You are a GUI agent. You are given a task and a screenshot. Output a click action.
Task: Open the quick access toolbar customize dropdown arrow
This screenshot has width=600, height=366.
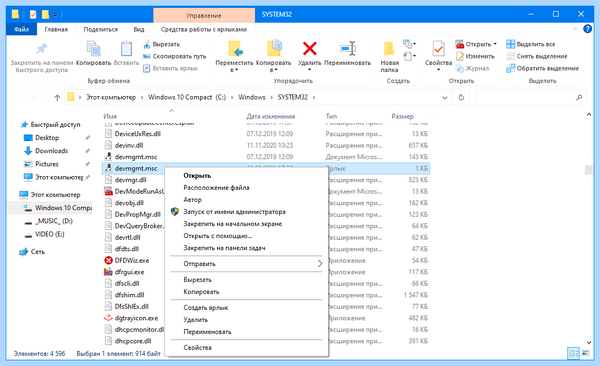click(55, 15)
